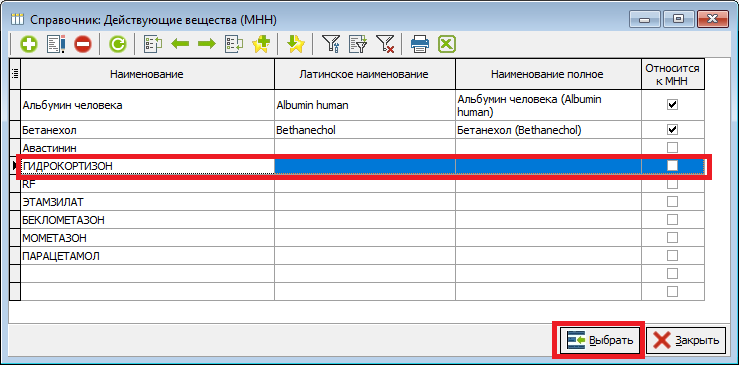Viewport: 739px width, 365px height.
Task: Click the green right arrow icon
Action: pos(206,45)
